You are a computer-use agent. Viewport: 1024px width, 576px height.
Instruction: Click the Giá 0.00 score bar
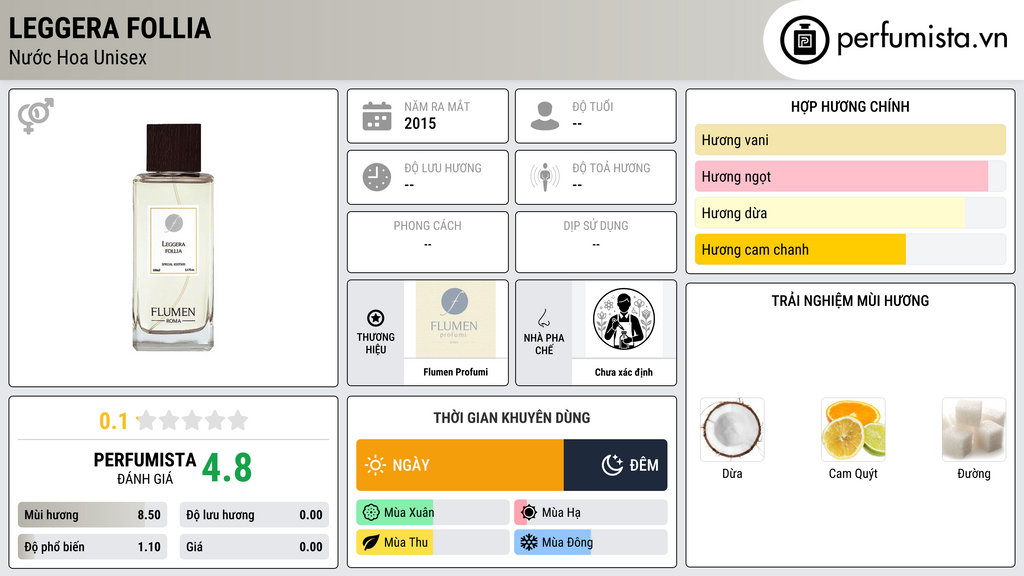[x=254, y=547]
